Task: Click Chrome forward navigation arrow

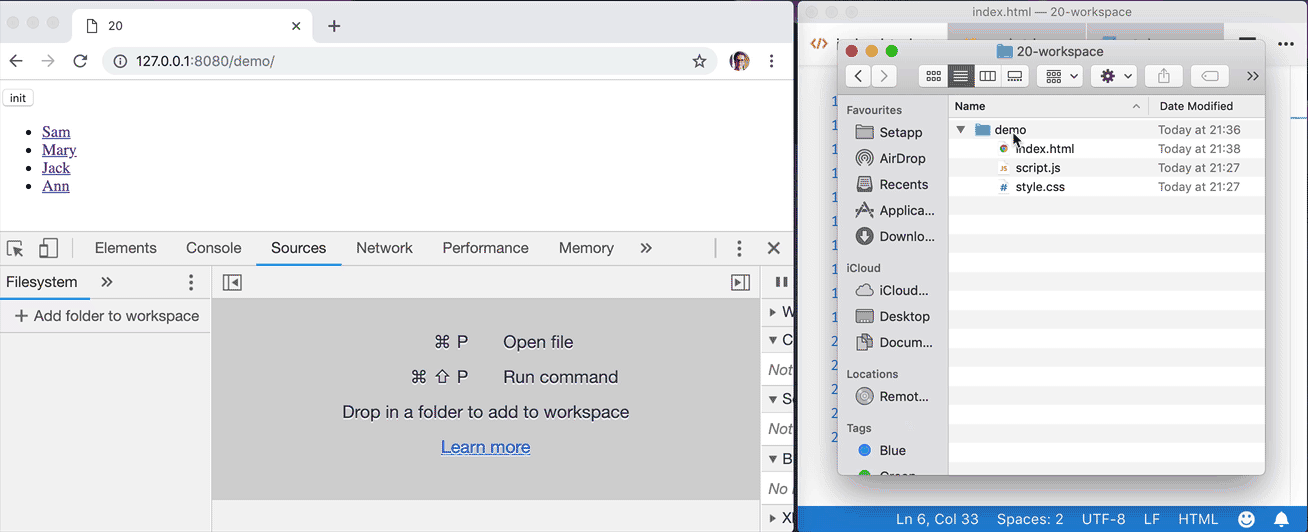Action: pyautogui.click(x=48, y=61)
